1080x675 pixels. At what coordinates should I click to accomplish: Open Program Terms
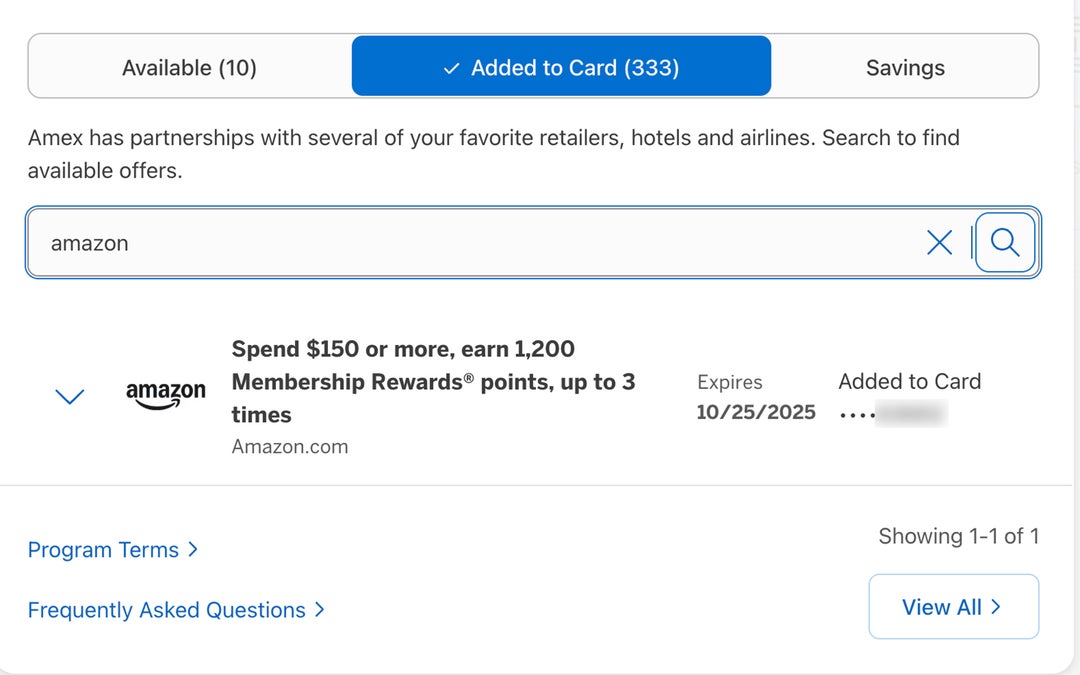click(103, 549)
